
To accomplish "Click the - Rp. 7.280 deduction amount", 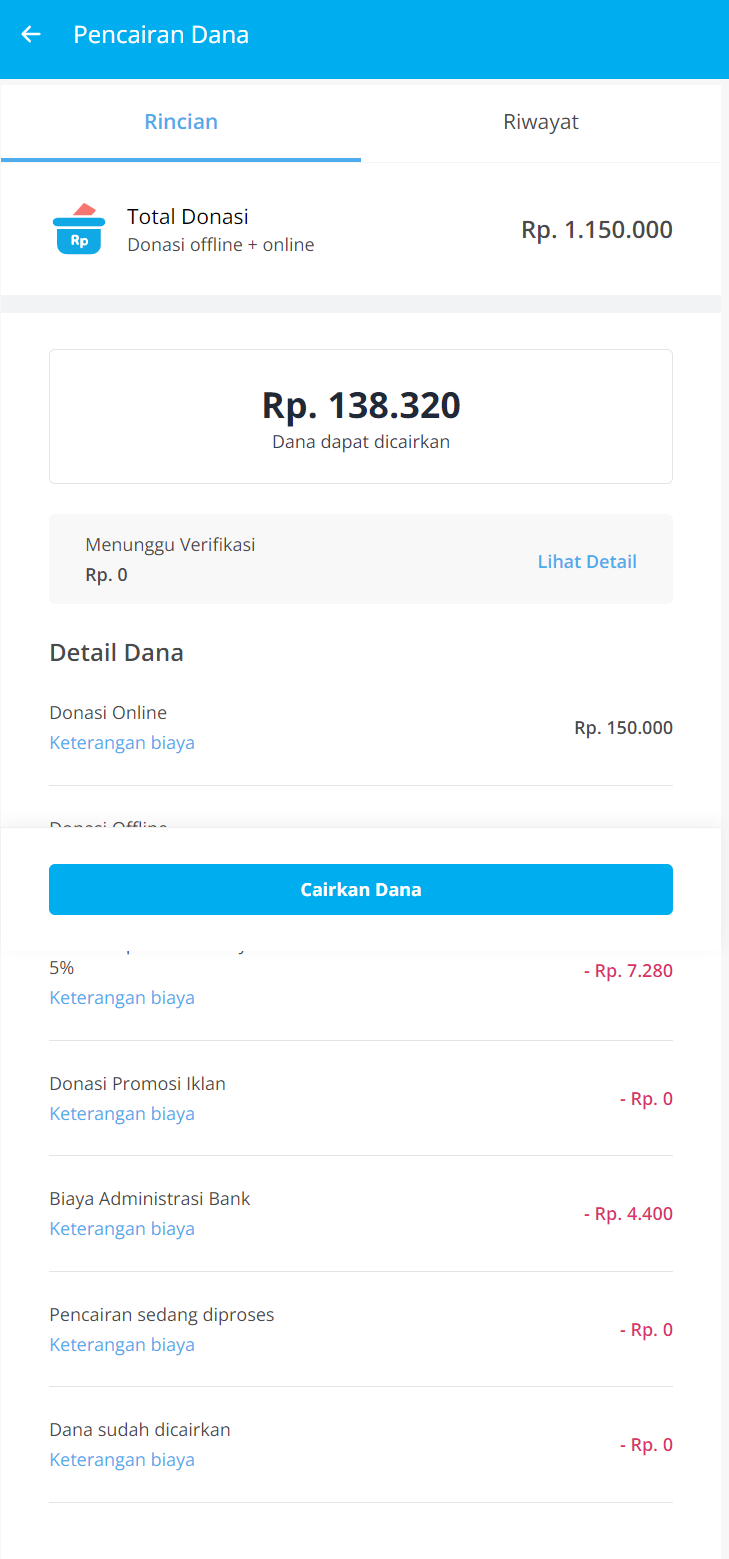I will [628, 971].
